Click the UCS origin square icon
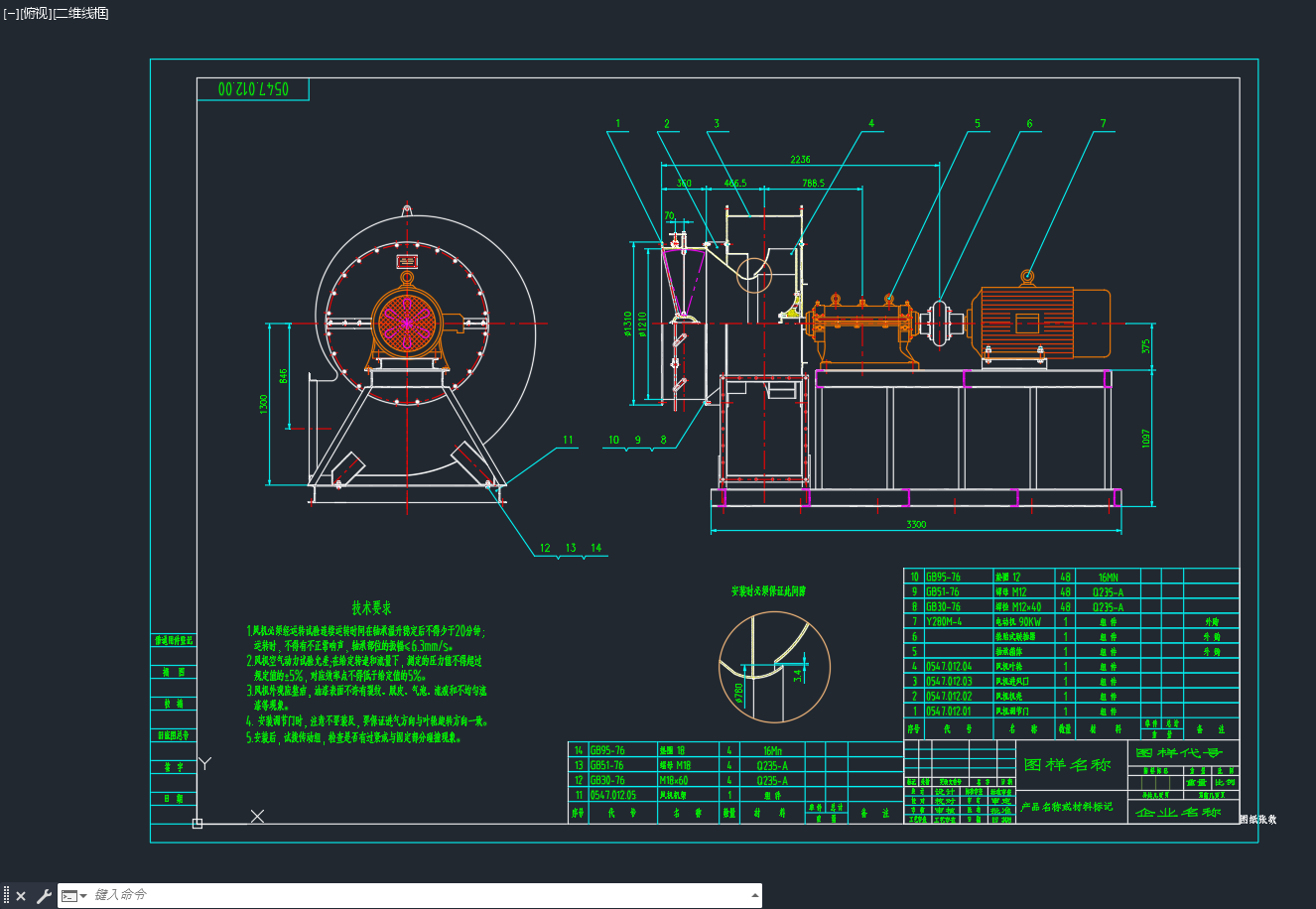This screenshot has height=909, width=1316. [x=197, y=823]
